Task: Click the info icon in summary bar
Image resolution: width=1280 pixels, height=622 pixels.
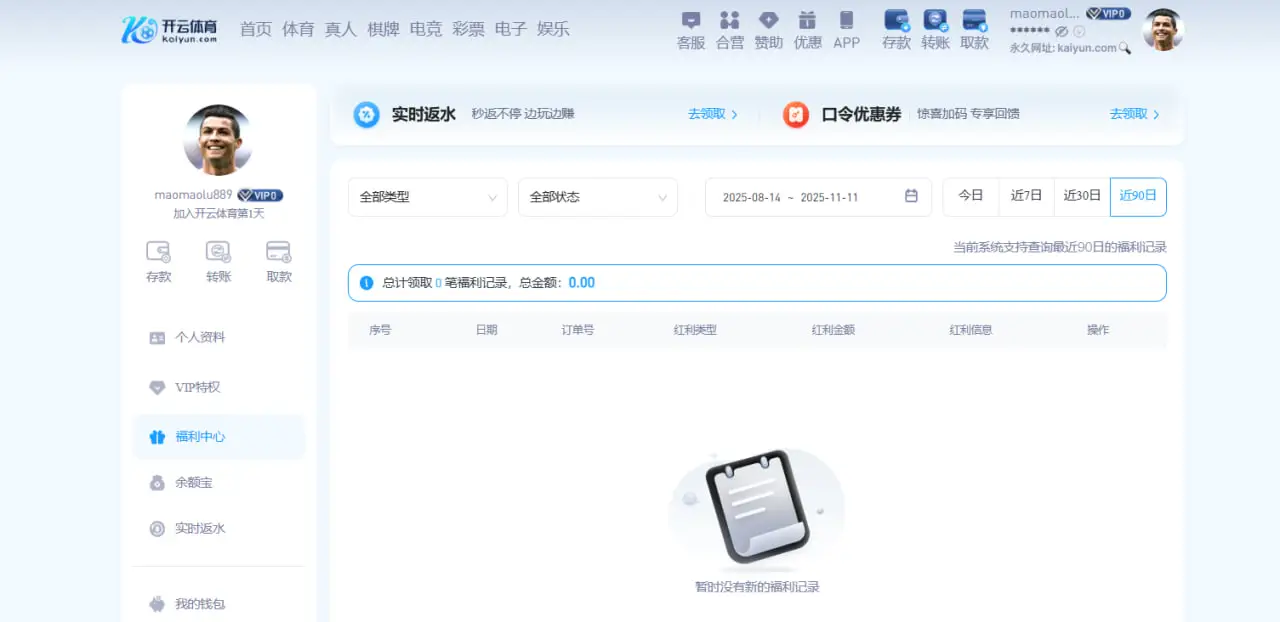Action: click(366, 283)
